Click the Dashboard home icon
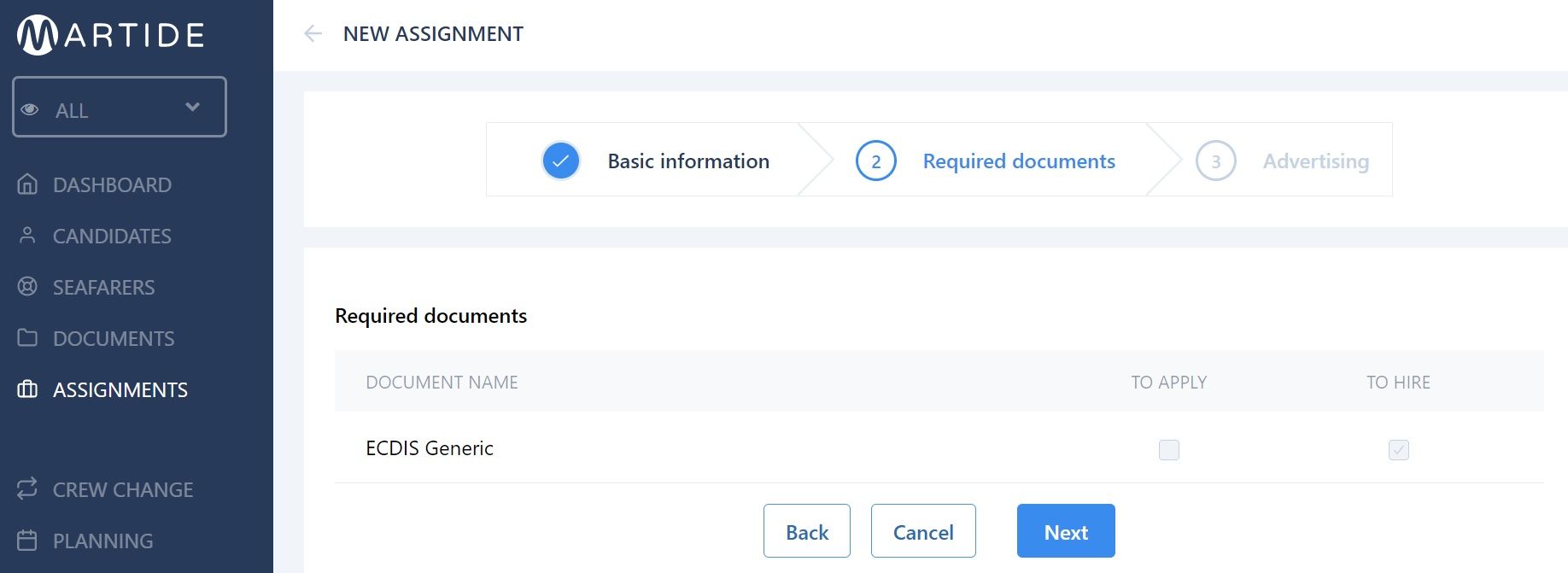The image size is (1568, 573). 27,184
